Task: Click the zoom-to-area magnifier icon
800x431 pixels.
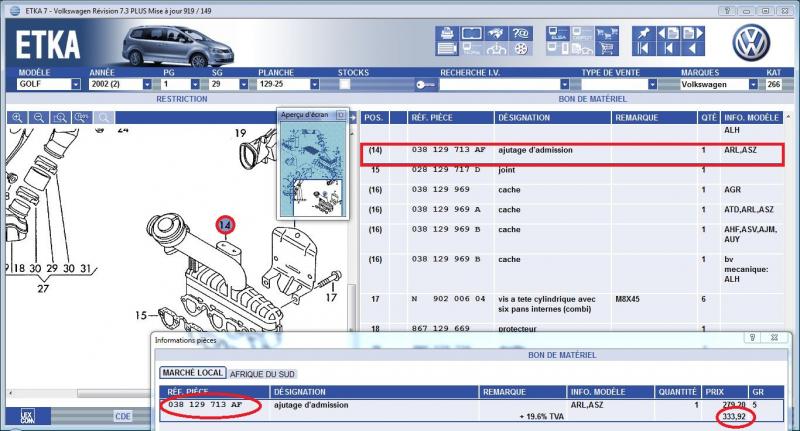Action: [x=60, y=118]
